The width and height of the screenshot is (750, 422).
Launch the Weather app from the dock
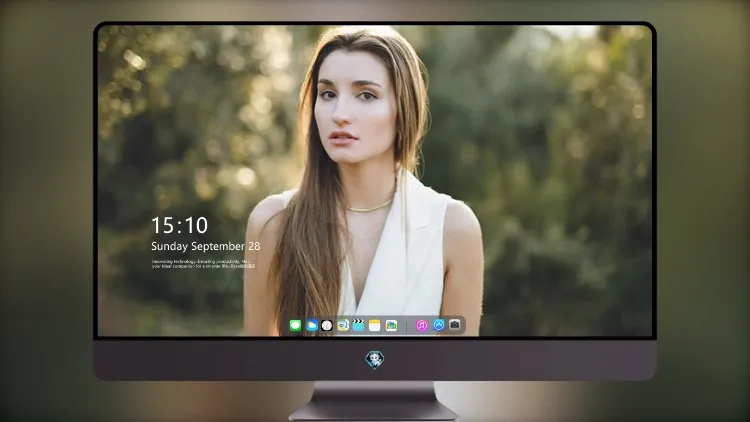(x=312, y=326)
